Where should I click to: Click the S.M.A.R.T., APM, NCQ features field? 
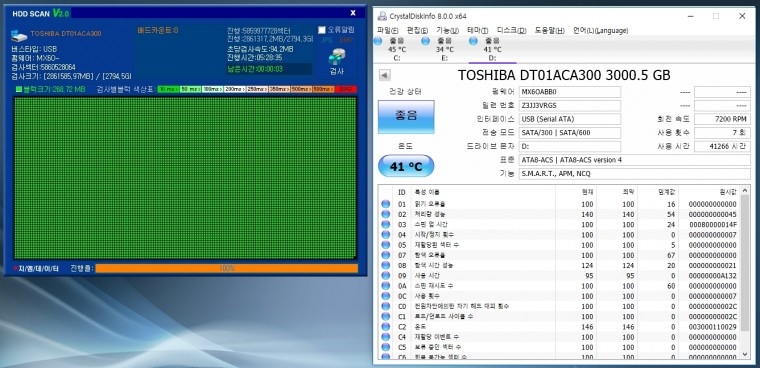634,173
